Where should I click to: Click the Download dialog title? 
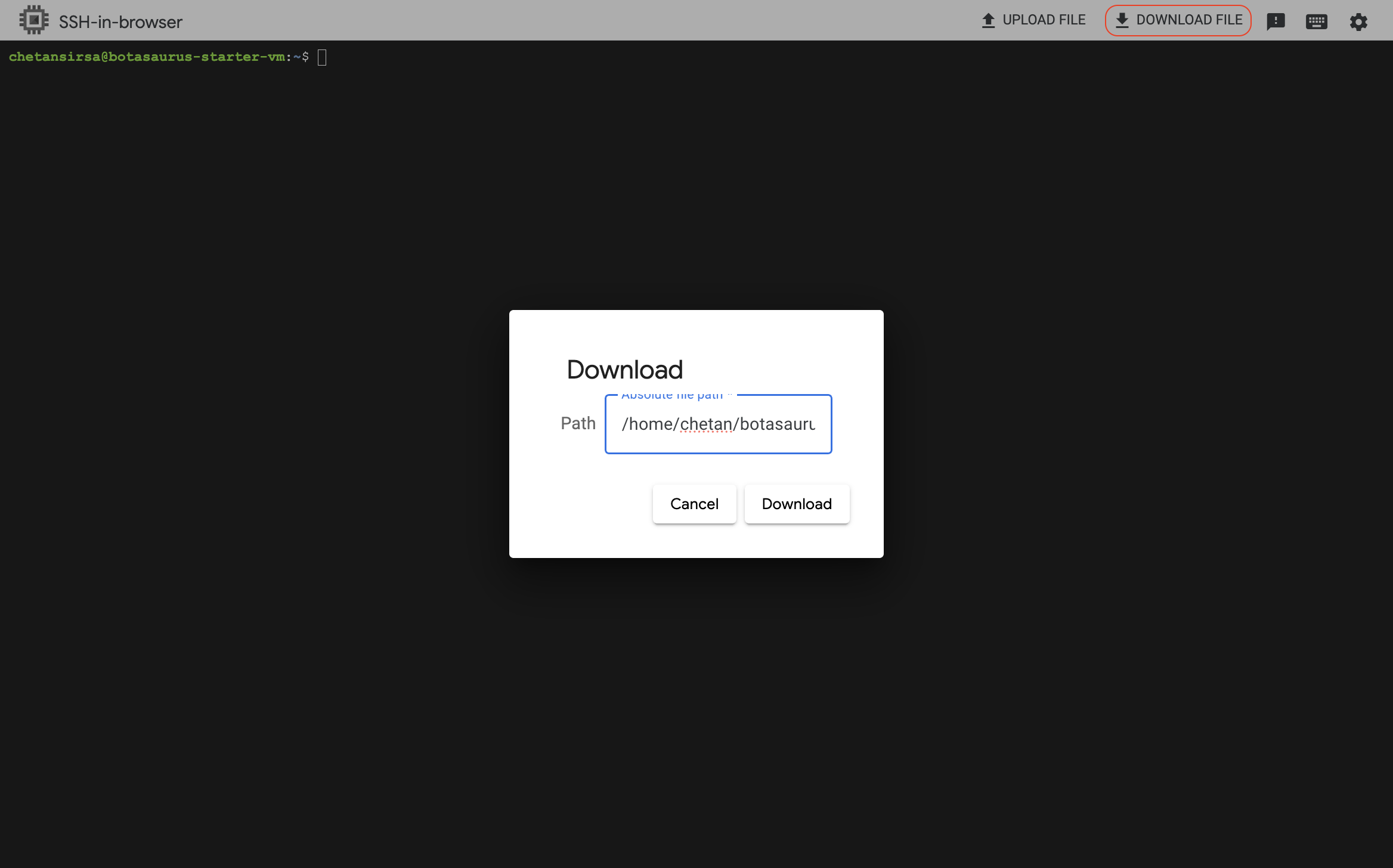tap(624, 369)
